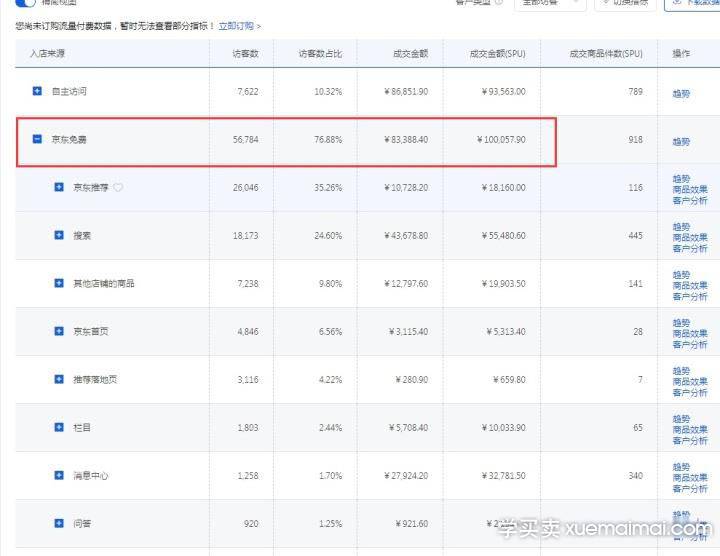Click the 成交商品件数(SPU) column header
Screen dimensions: 720x556
coord(606,54)
